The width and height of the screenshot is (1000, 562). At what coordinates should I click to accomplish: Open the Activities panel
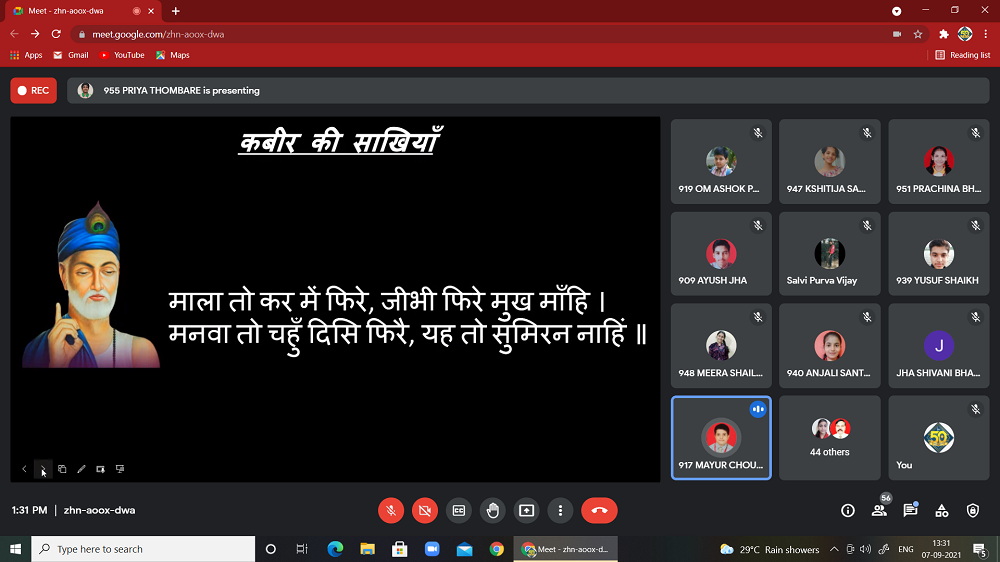pyautogui.click(x=942, y=510)
